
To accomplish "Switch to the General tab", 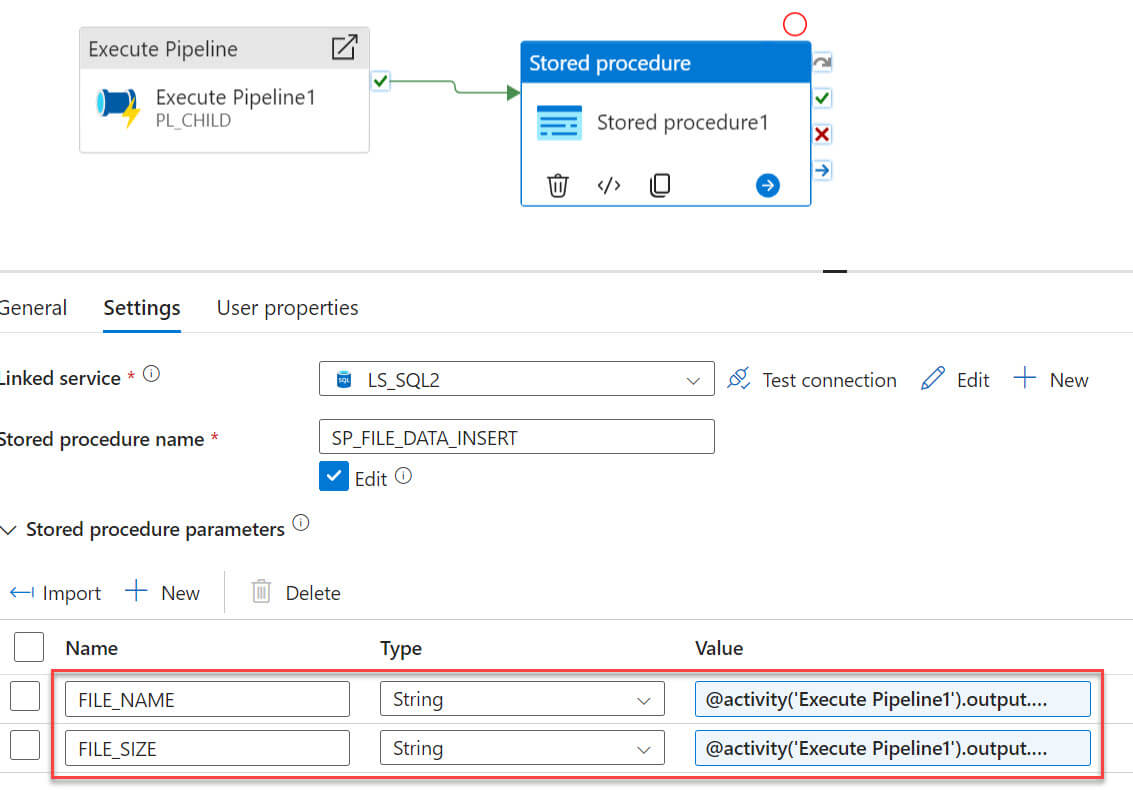I will pyautogui.click(x=33, y=308).
